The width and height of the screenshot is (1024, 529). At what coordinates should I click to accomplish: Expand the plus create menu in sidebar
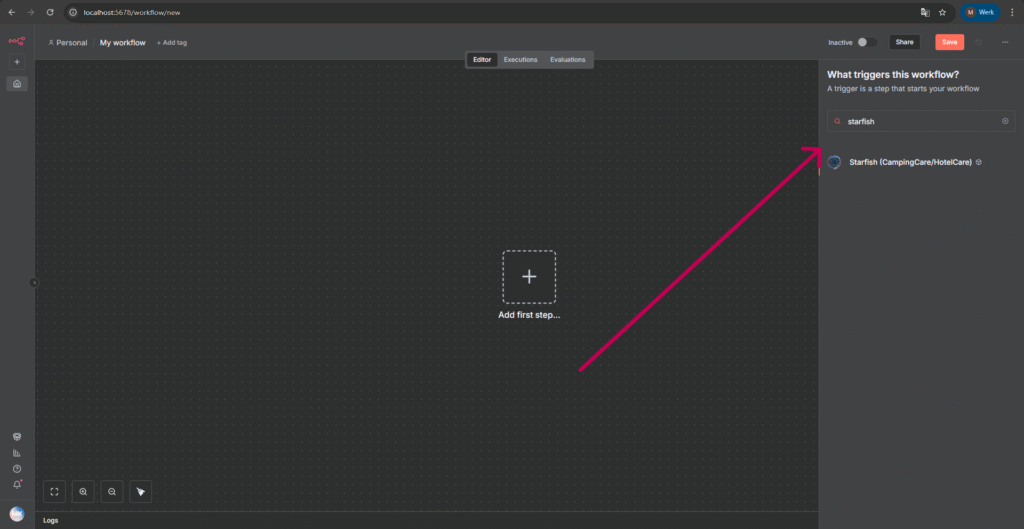click(17, 62)
